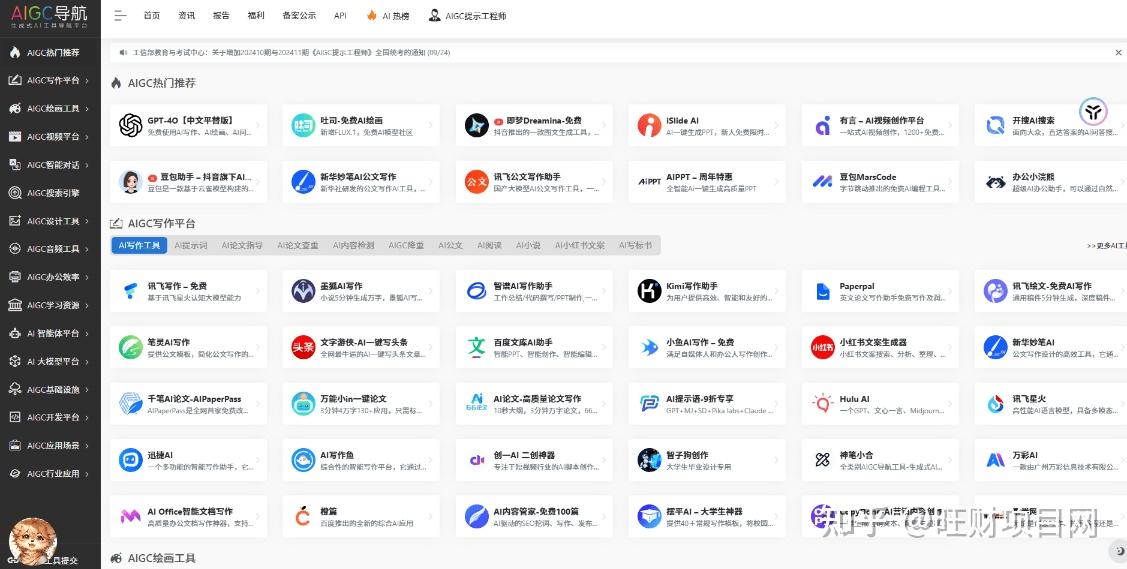Expand AIGC写作平台 chevron in sidebar
Image resolution: width=1127 pixels, height=569 pixels.
tap(87, 80)
